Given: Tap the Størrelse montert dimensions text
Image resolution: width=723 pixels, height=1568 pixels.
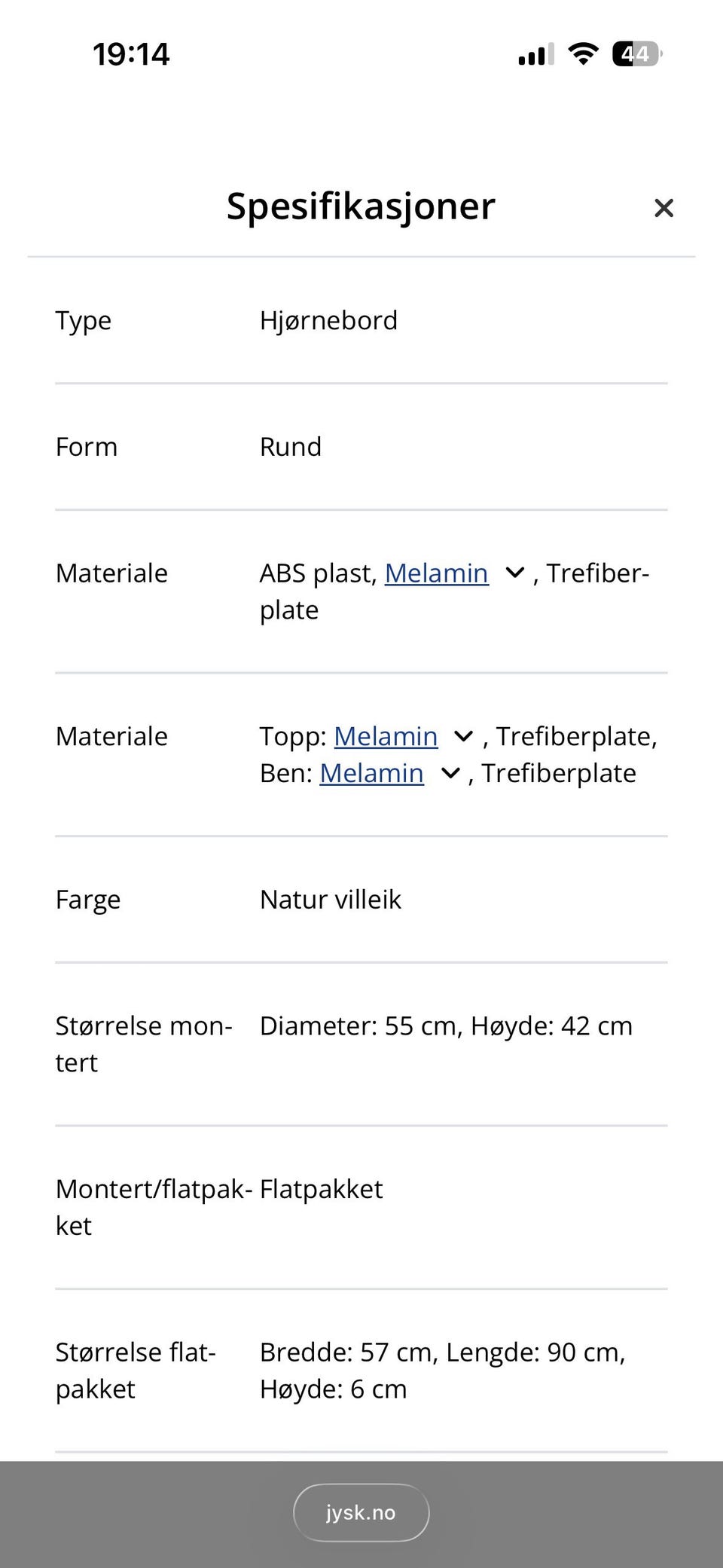Looking at the screenshot, I should click(446, 1025).
